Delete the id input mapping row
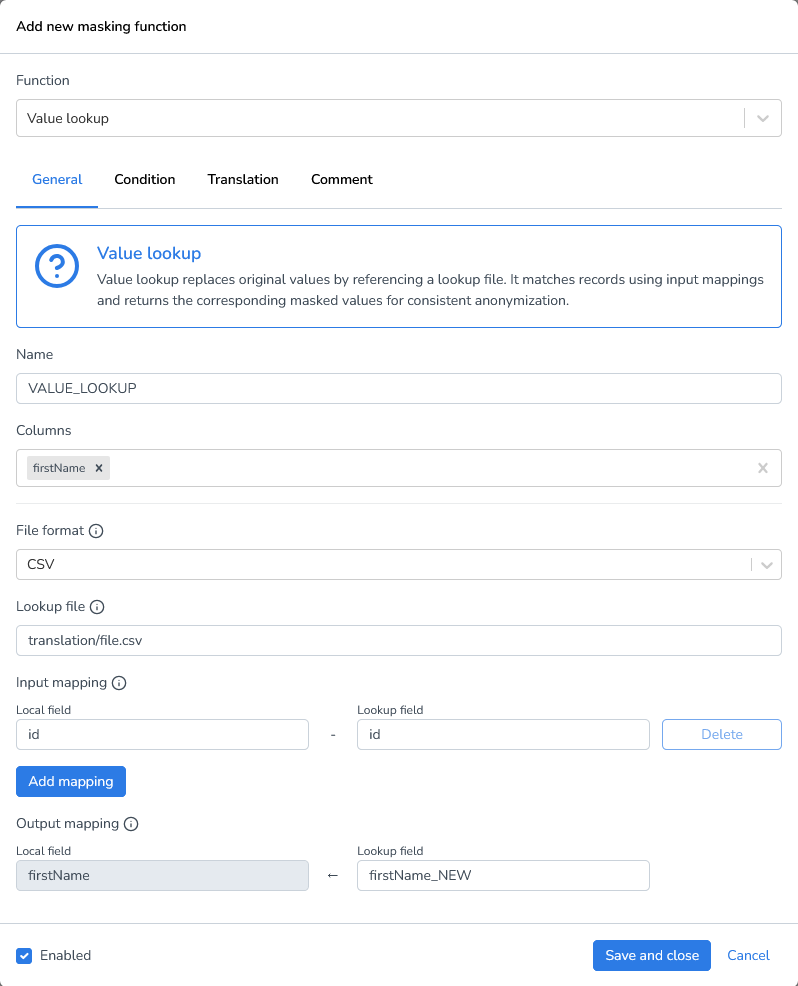 pyautogui.click(x=721, y=734)
